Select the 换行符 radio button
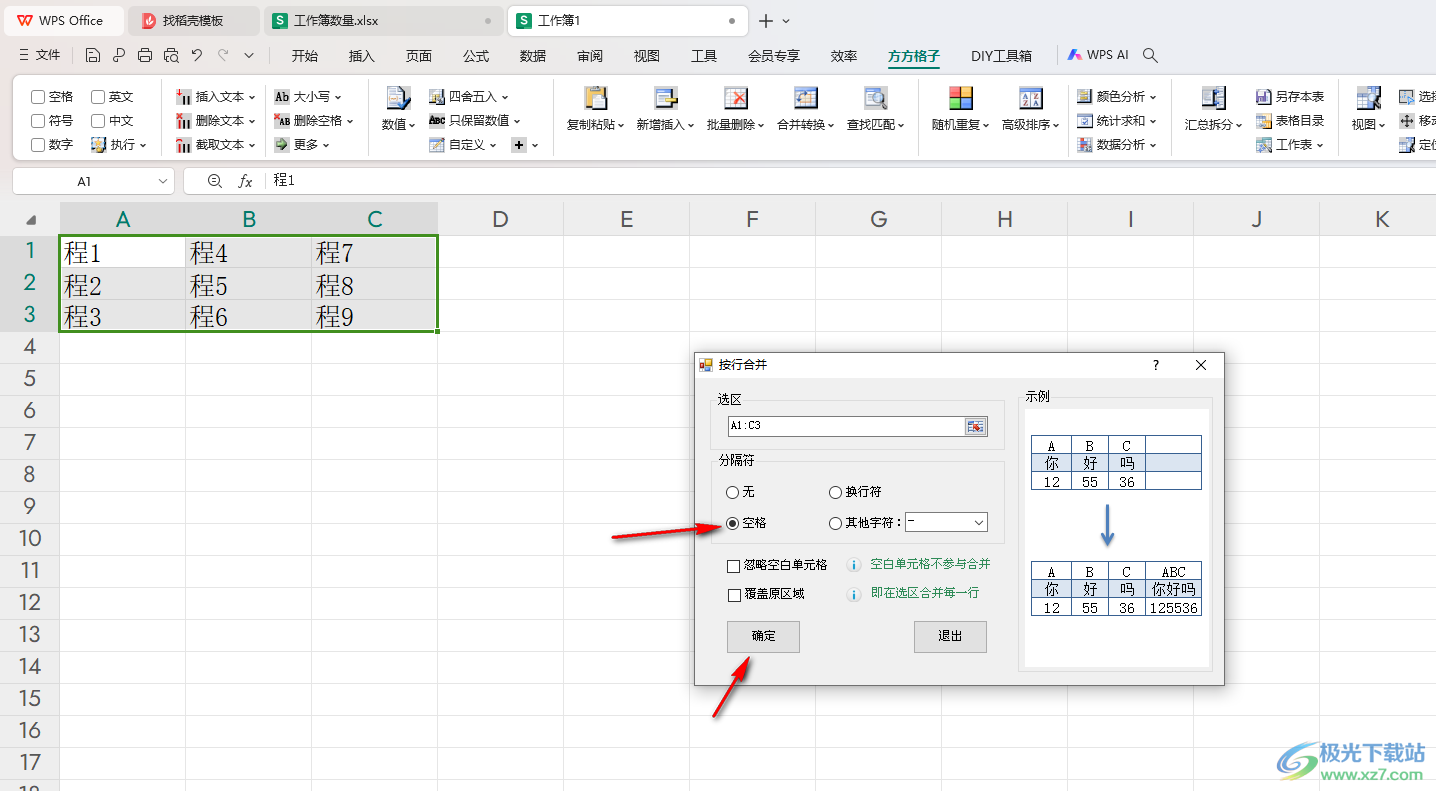Image resolution: width=1436 pixels, height=791 pixels. coord(836,492)
